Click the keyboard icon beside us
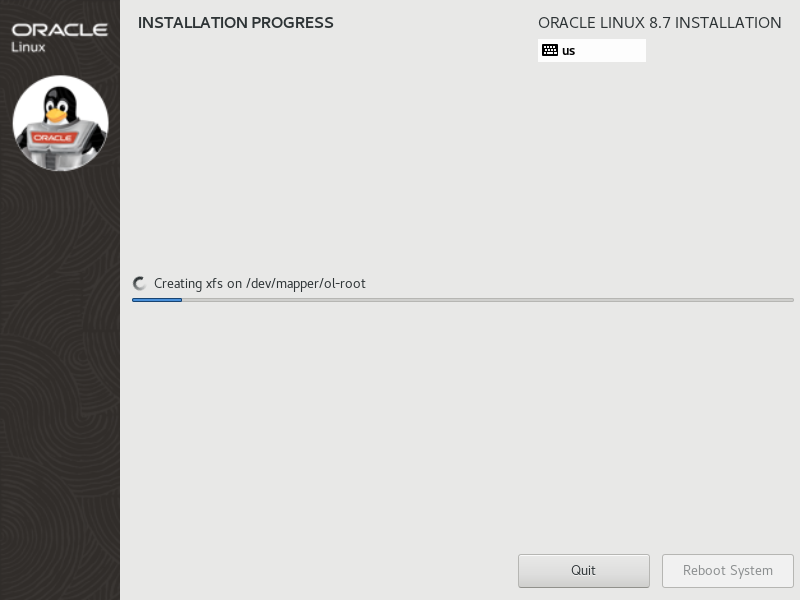This screenshot has height=600, width=800. 549,50
